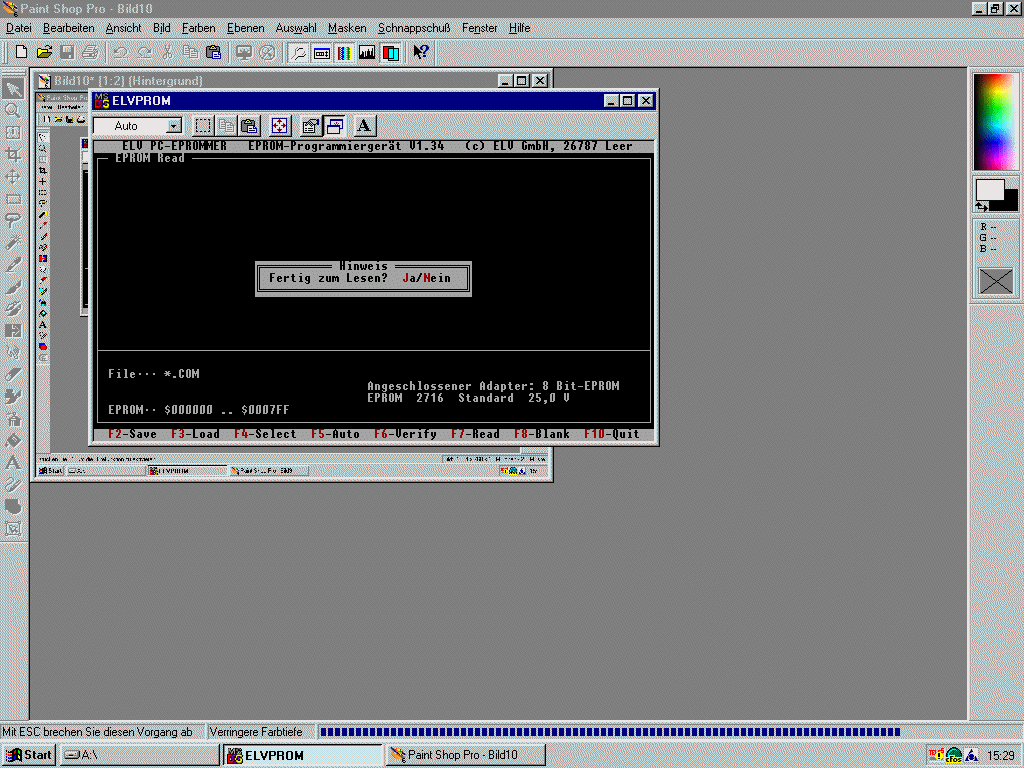The image size is (1024, 768).
Task: Open the Ebenen menu
Action: [x=246, y=28]
